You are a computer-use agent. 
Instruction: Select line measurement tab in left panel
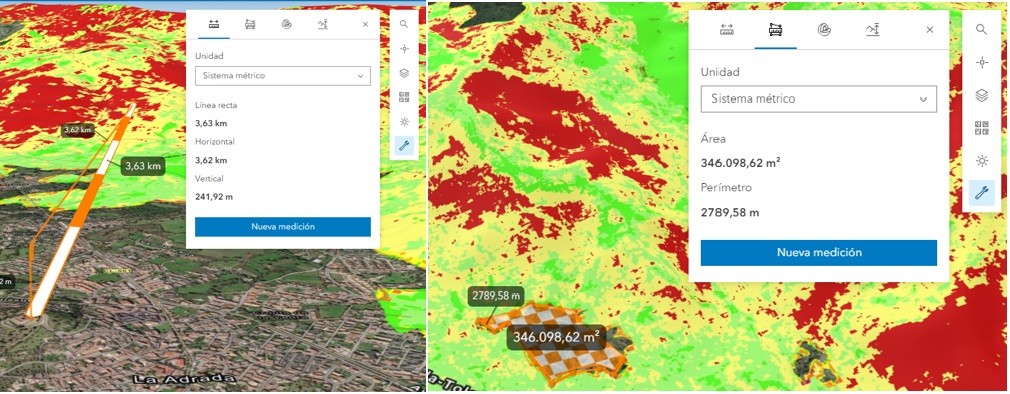click(213, 24)
